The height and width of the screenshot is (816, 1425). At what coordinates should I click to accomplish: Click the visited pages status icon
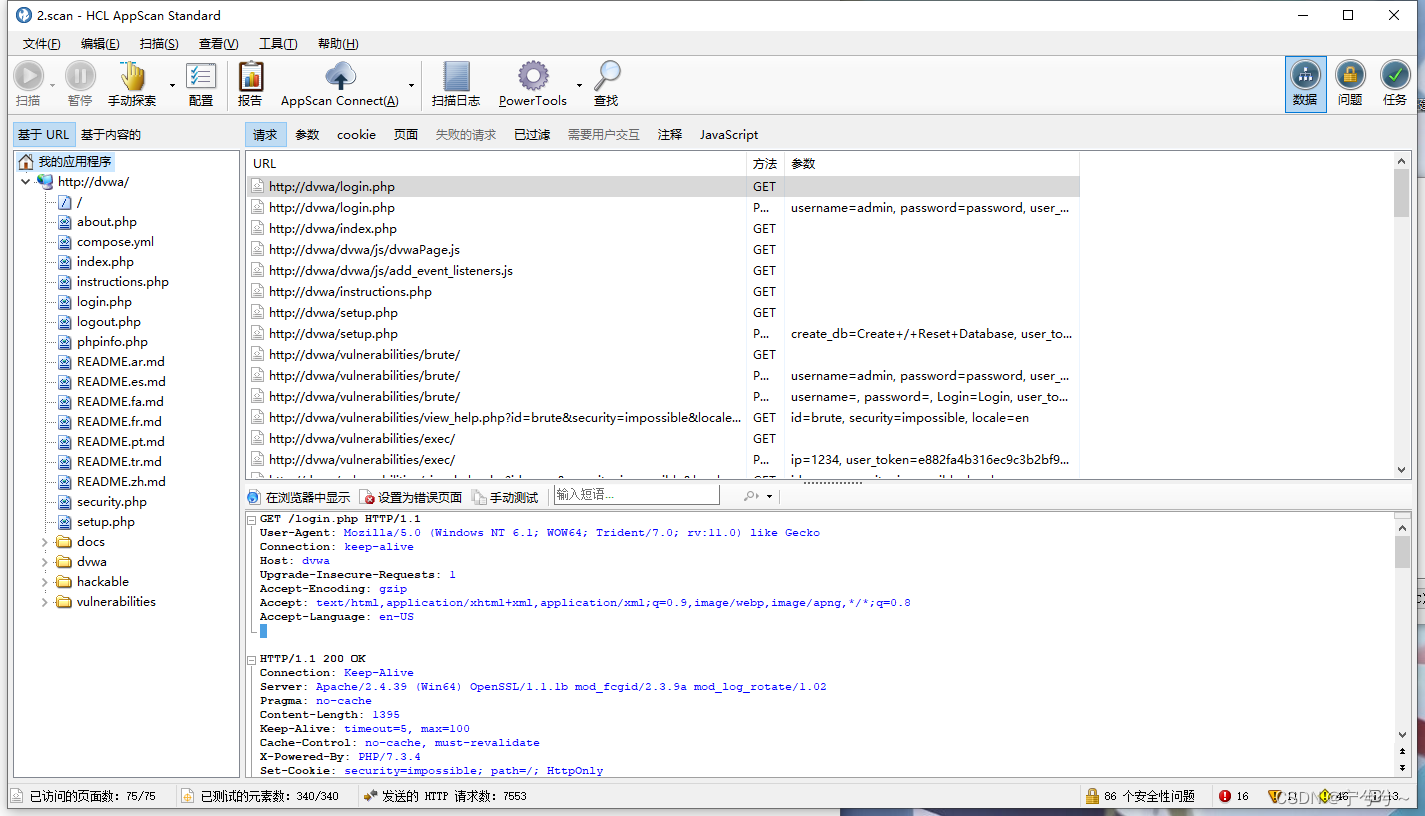point(17,796)
